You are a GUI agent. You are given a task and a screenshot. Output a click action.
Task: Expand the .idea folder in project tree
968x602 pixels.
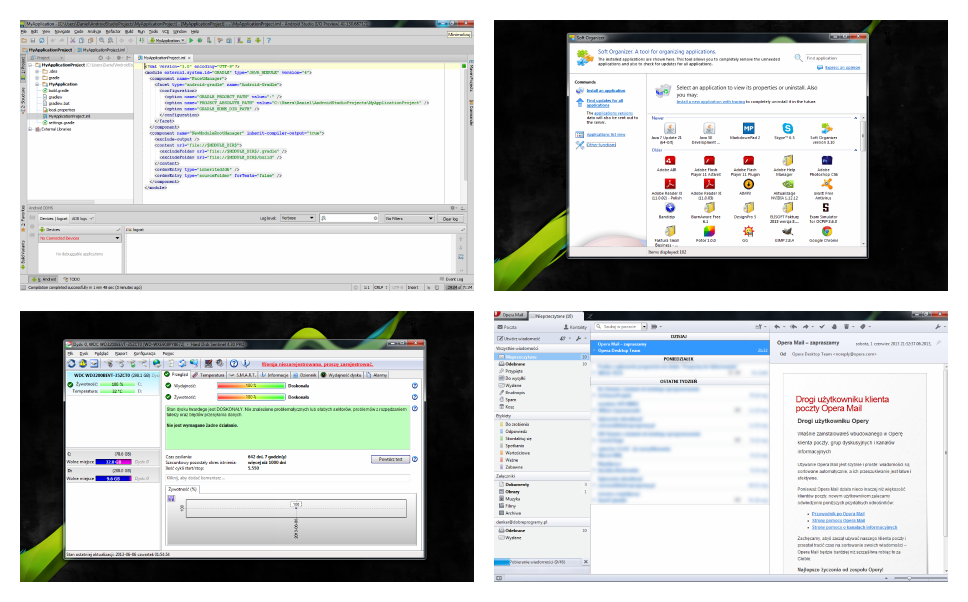pos(37,72)
